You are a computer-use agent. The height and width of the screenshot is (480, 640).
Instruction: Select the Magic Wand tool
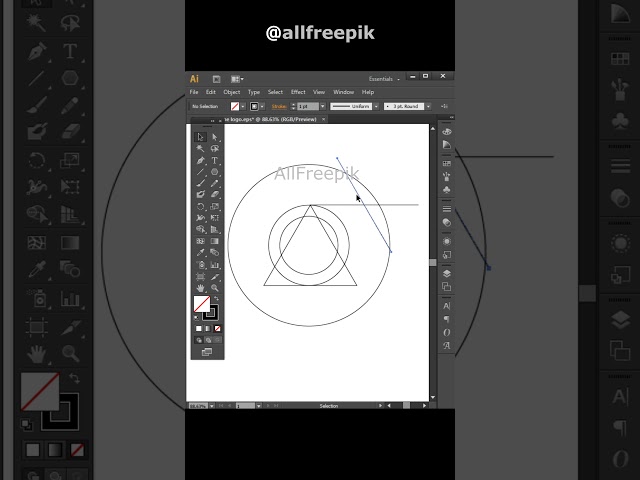click(200, 149)
